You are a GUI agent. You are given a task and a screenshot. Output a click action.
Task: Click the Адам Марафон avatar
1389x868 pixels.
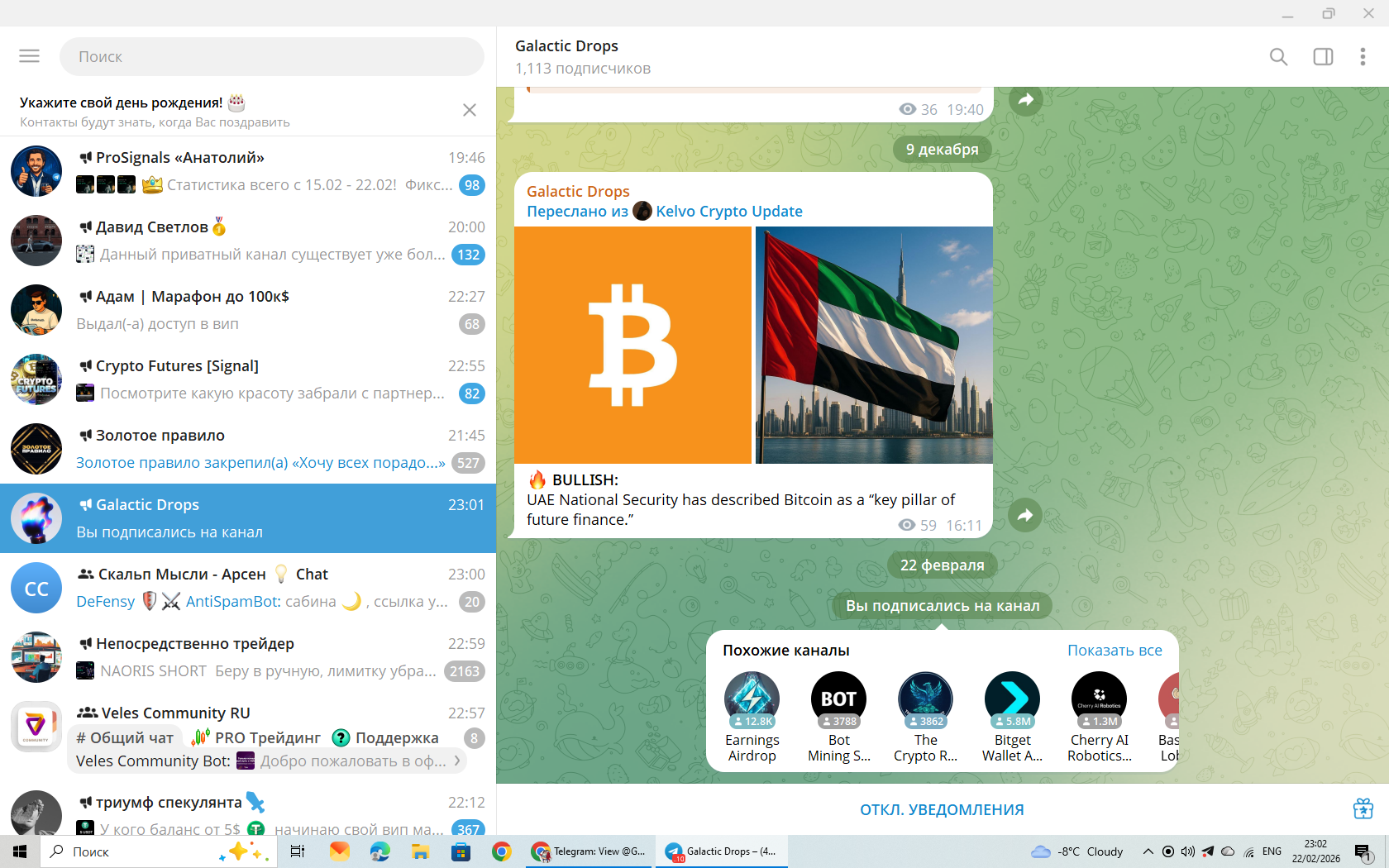tap(36, 310)
